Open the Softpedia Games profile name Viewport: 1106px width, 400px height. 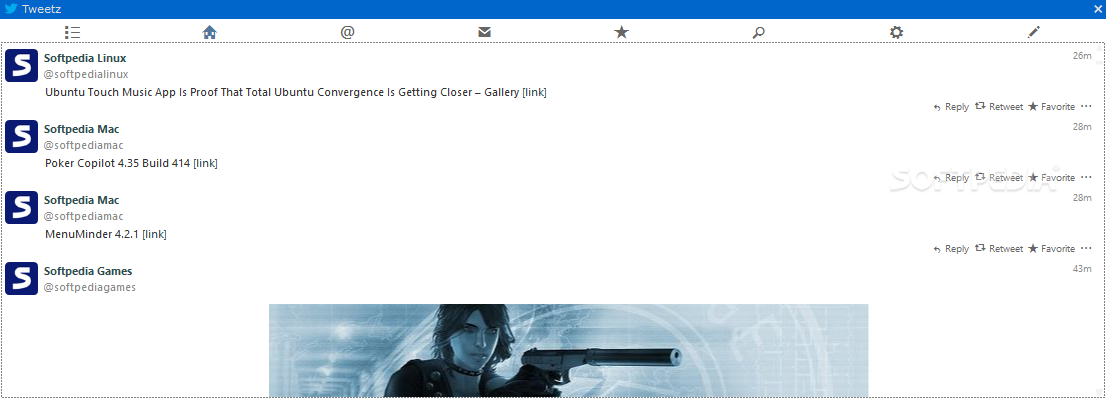(88, 271)
